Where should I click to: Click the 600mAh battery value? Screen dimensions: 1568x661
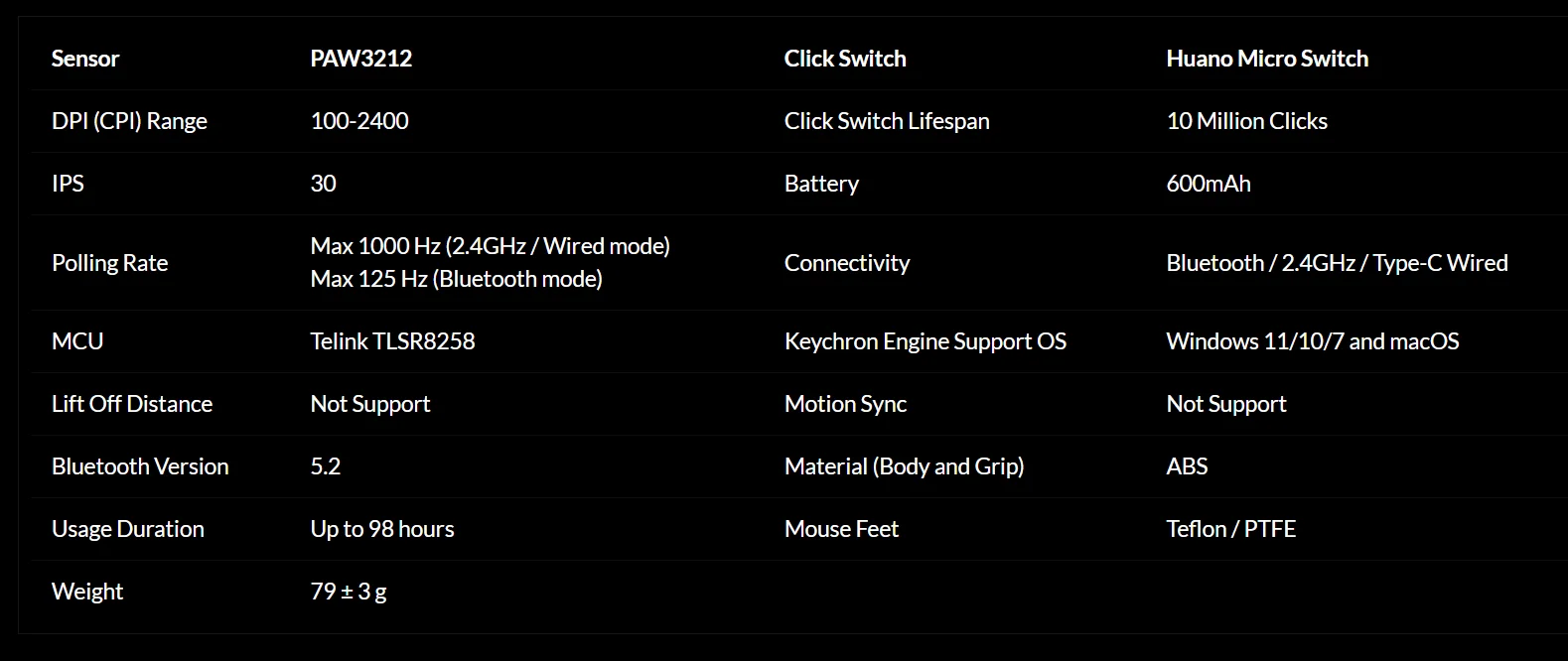(1209, 184)
